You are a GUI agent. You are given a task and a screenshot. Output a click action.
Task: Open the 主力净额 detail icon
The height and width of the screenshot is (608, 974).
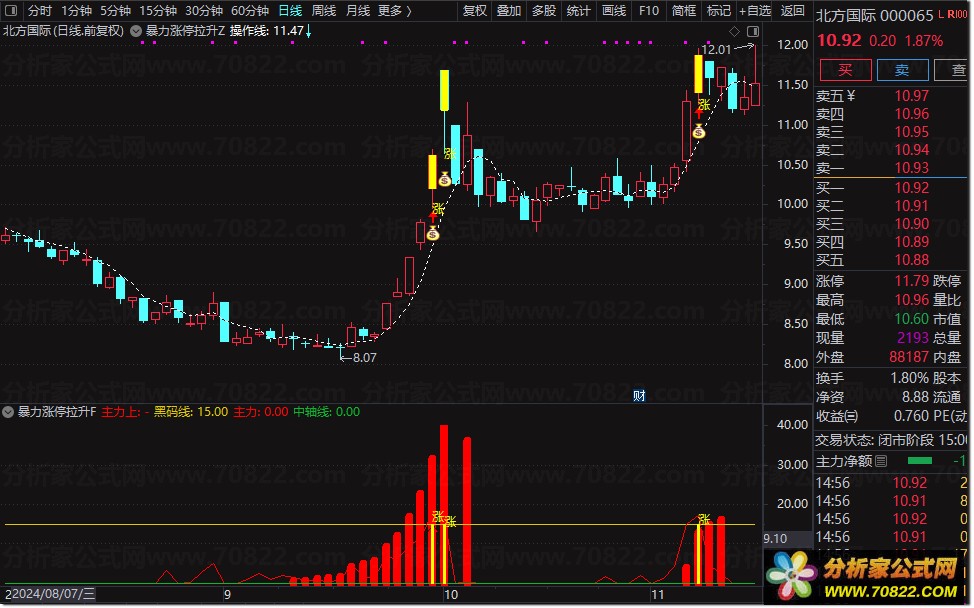(881, 461)
